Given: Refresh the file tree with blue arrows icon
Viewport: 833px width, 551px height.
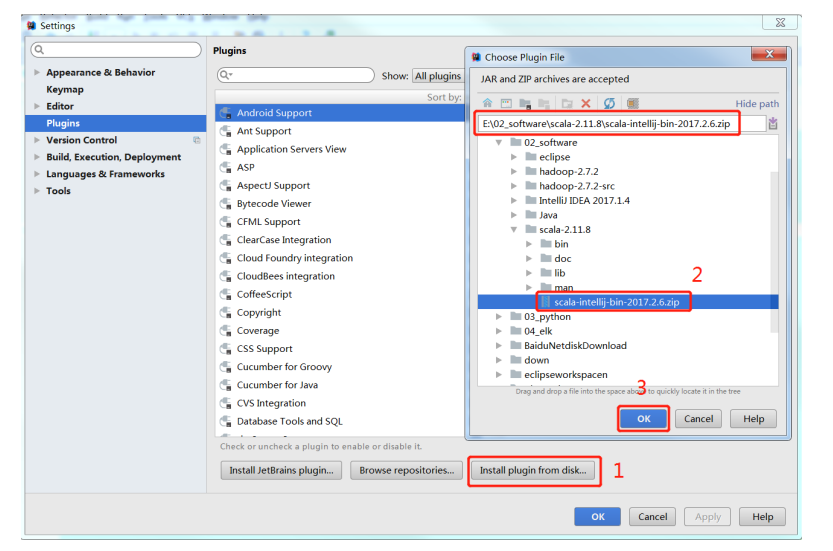Looking at the screenshot, I should click(609, 103).
